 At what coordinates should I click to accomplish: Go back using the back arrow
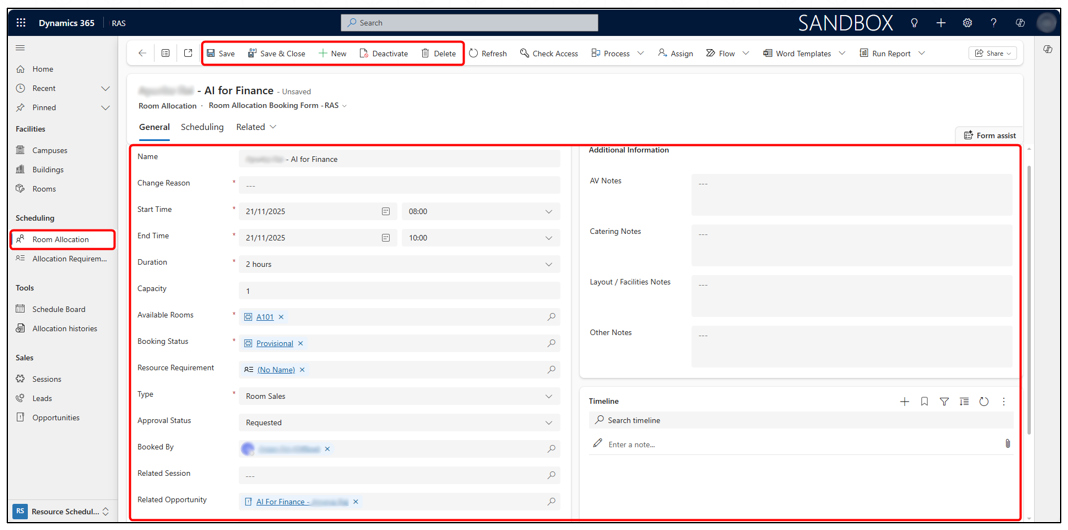[142, 54]
